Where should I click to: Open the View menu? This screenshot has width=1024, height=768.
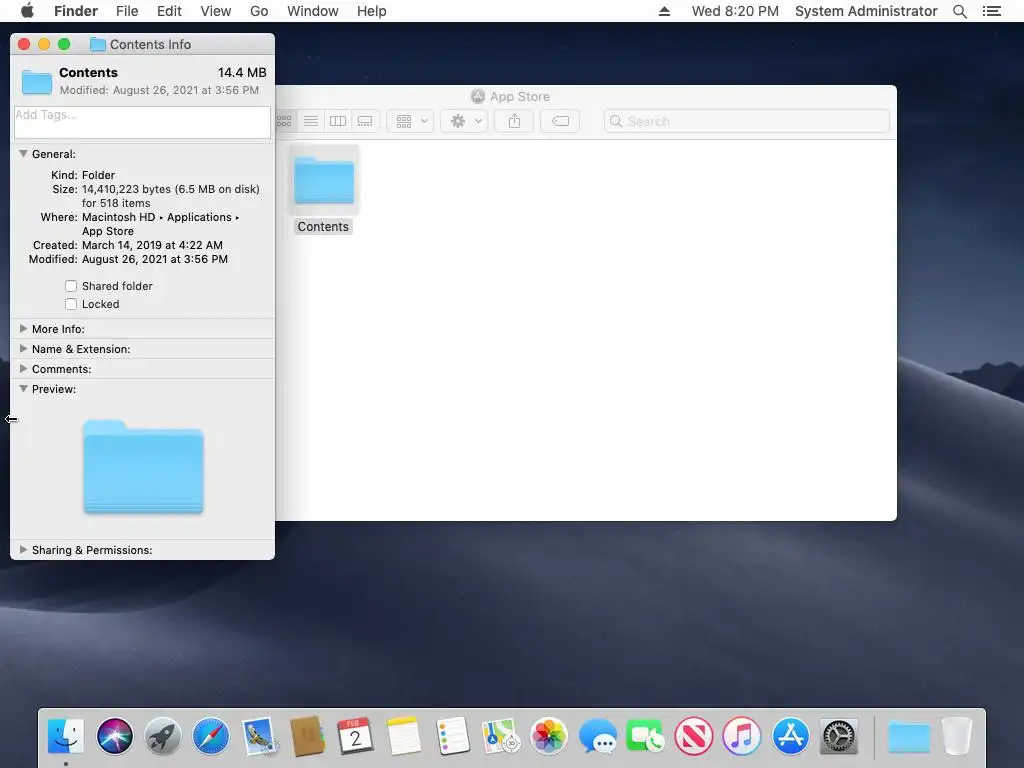click(x=216, y=11)
